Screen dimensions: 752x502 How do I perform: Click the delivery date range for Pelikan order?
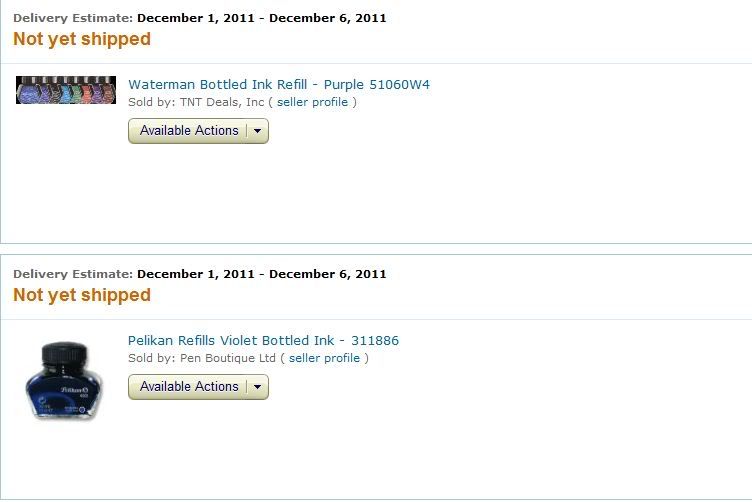261,274
